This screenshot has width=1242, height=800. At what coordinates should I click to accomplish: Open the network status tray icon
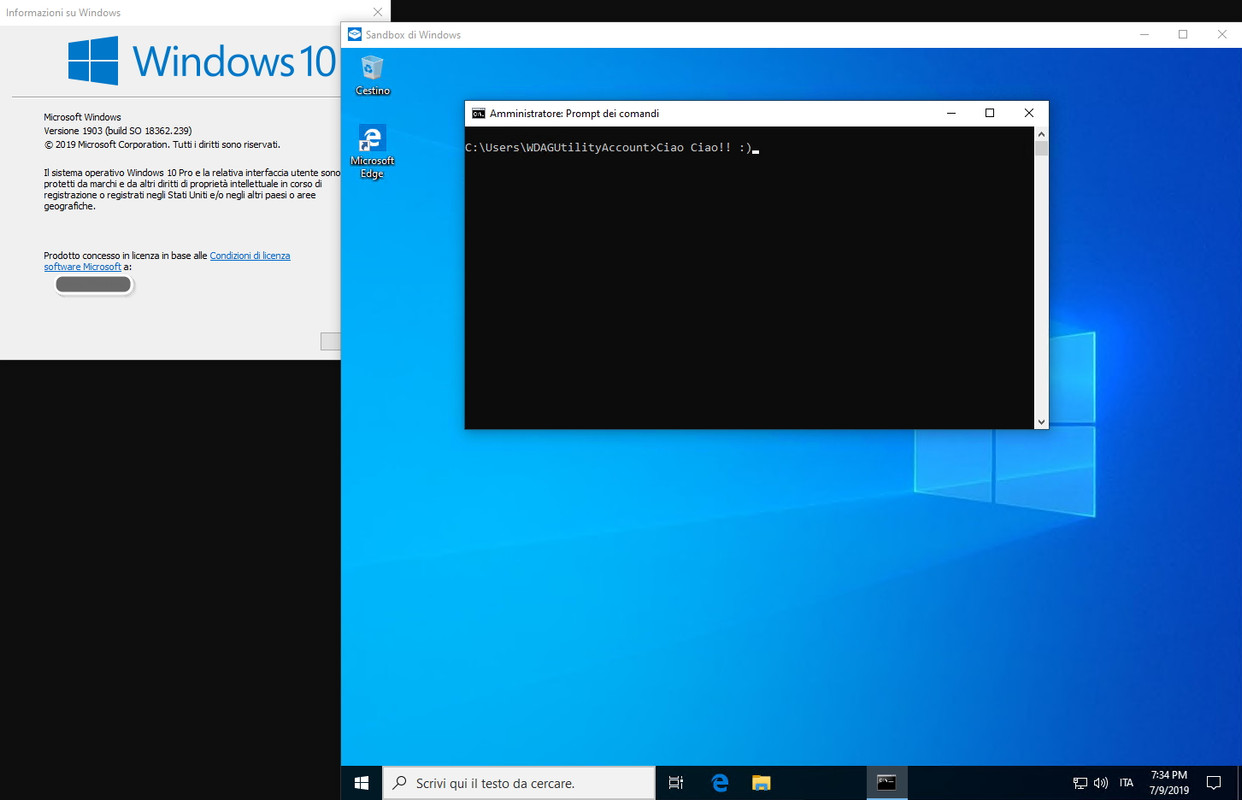[1081, 783]
